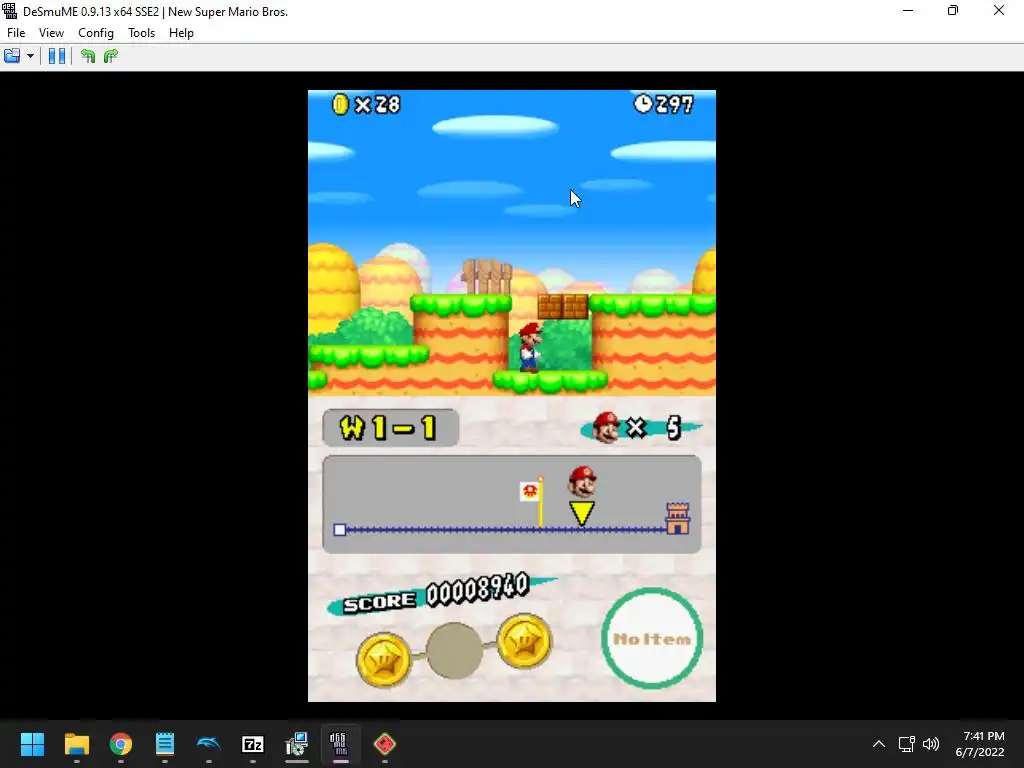Click the rotate screen right toolbar icon
This screenshot has width=1024, height=768.
[x=111, y=56]
